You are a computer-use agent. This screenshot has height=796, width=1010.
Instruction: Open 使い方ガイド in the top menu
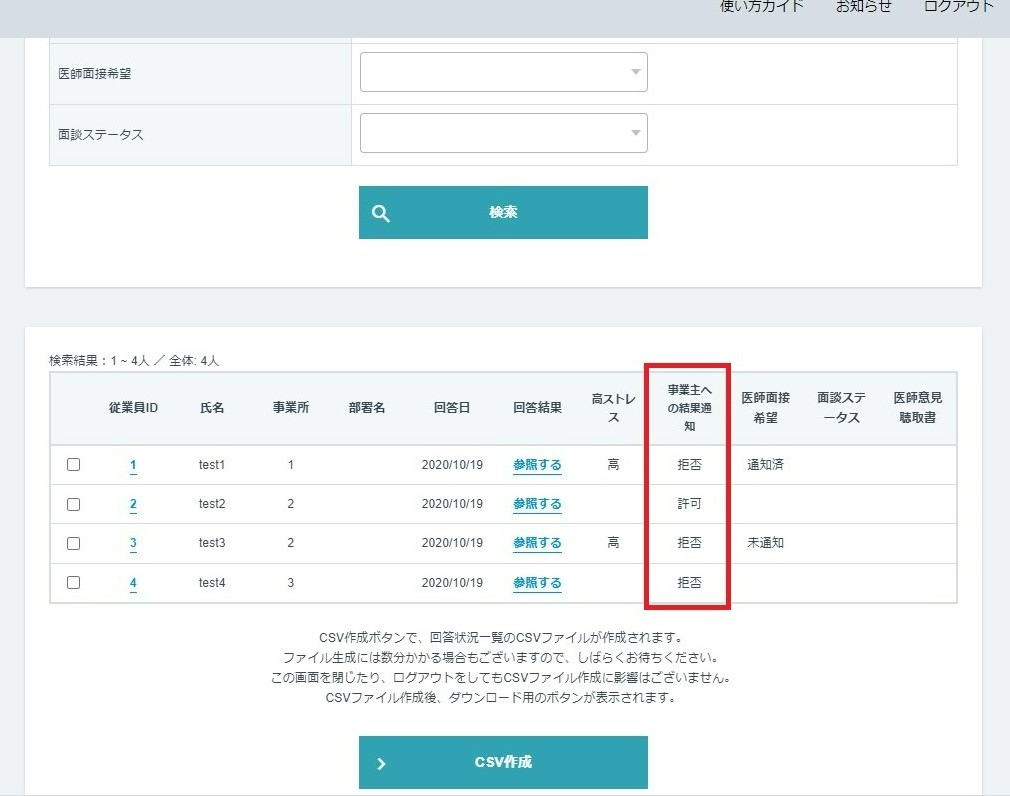[762, 7]
